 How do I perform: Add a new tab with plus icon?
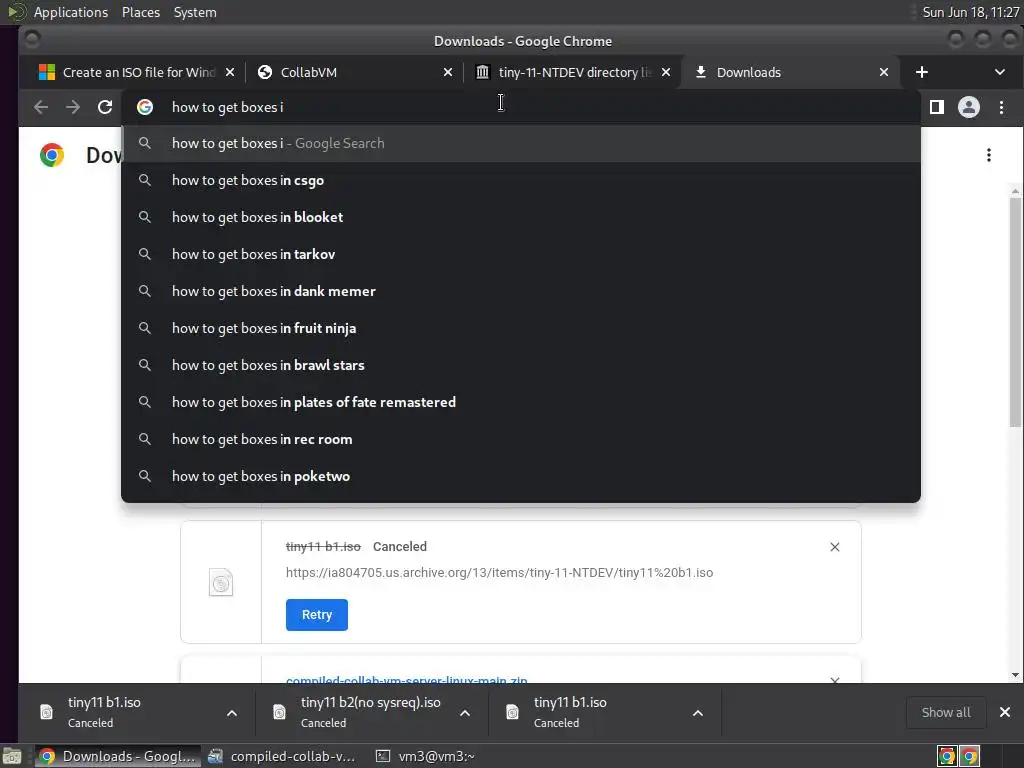pyautogui.click(x=921, y=72)
